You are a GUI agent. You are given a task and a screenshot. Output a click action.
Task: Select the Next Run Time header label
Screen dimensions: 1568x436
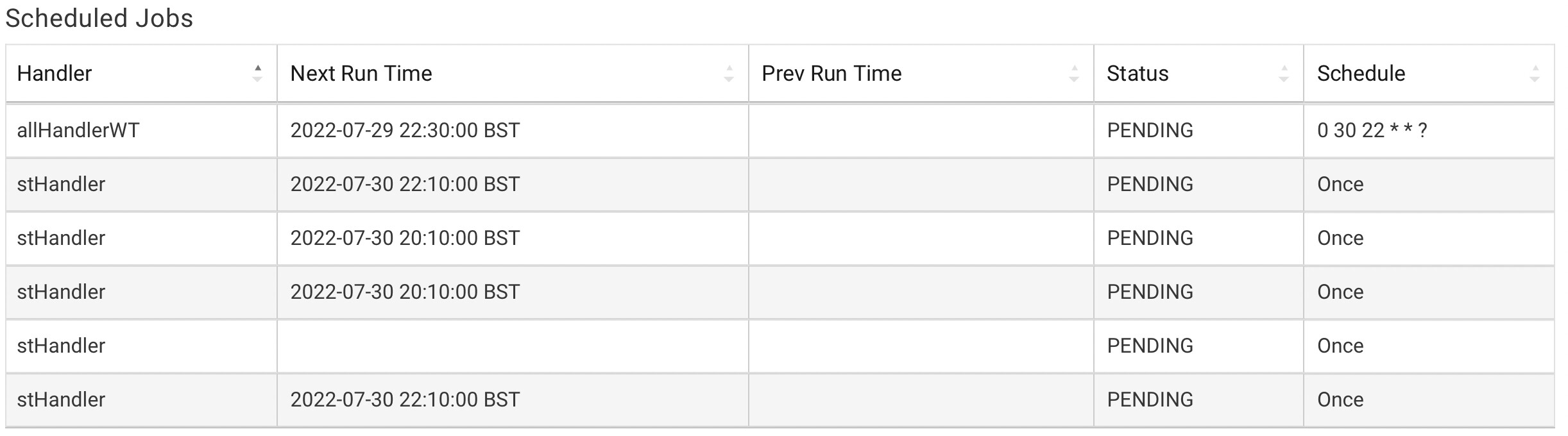pos(361,73)
